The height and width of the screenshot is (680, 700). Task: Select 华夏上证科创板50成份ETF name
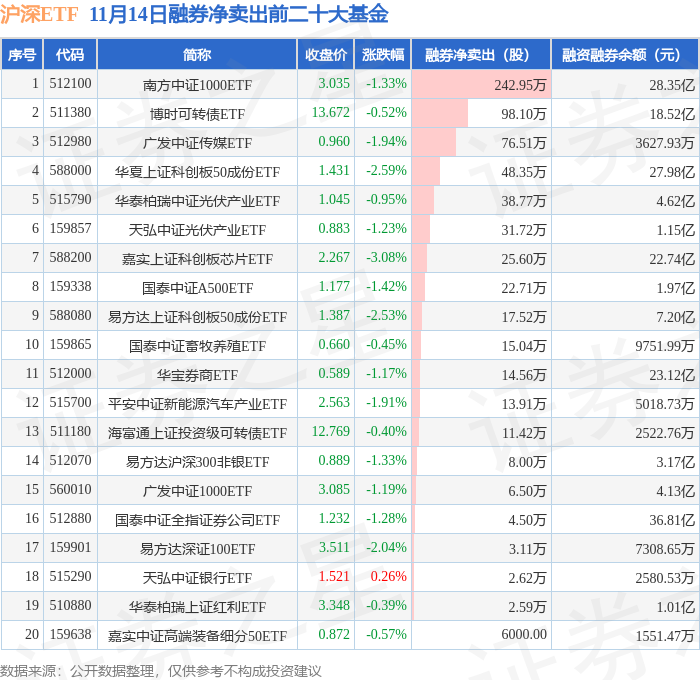point(197,172)
